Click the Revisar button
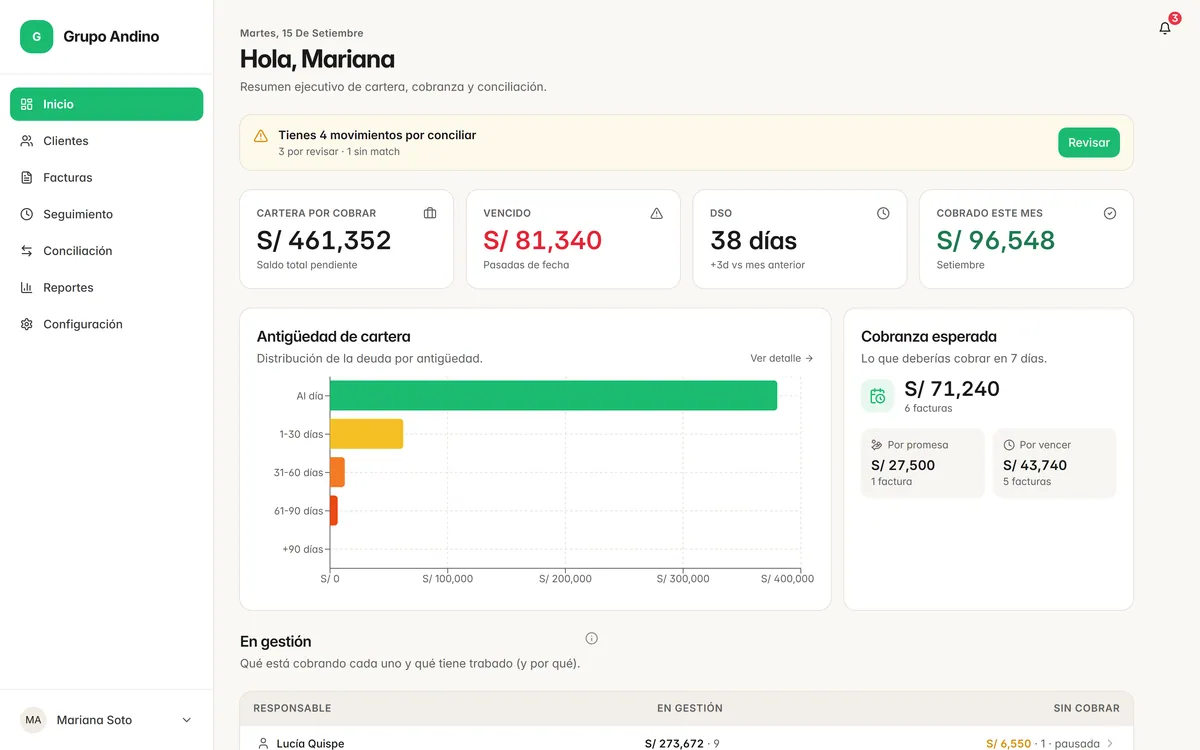Viewport: 1200px width, 750px height. click(1089, 142)
